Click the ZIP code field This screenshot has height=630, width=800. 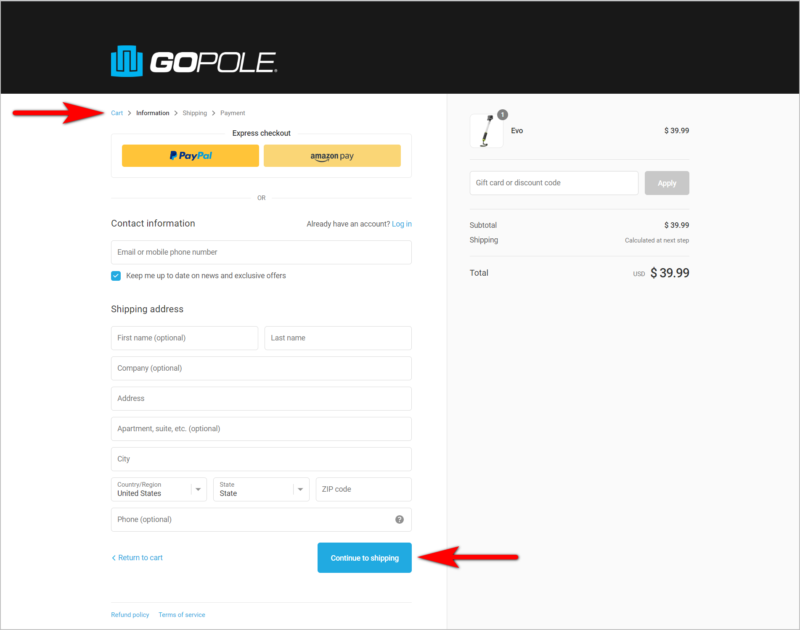tap(363, 489)
